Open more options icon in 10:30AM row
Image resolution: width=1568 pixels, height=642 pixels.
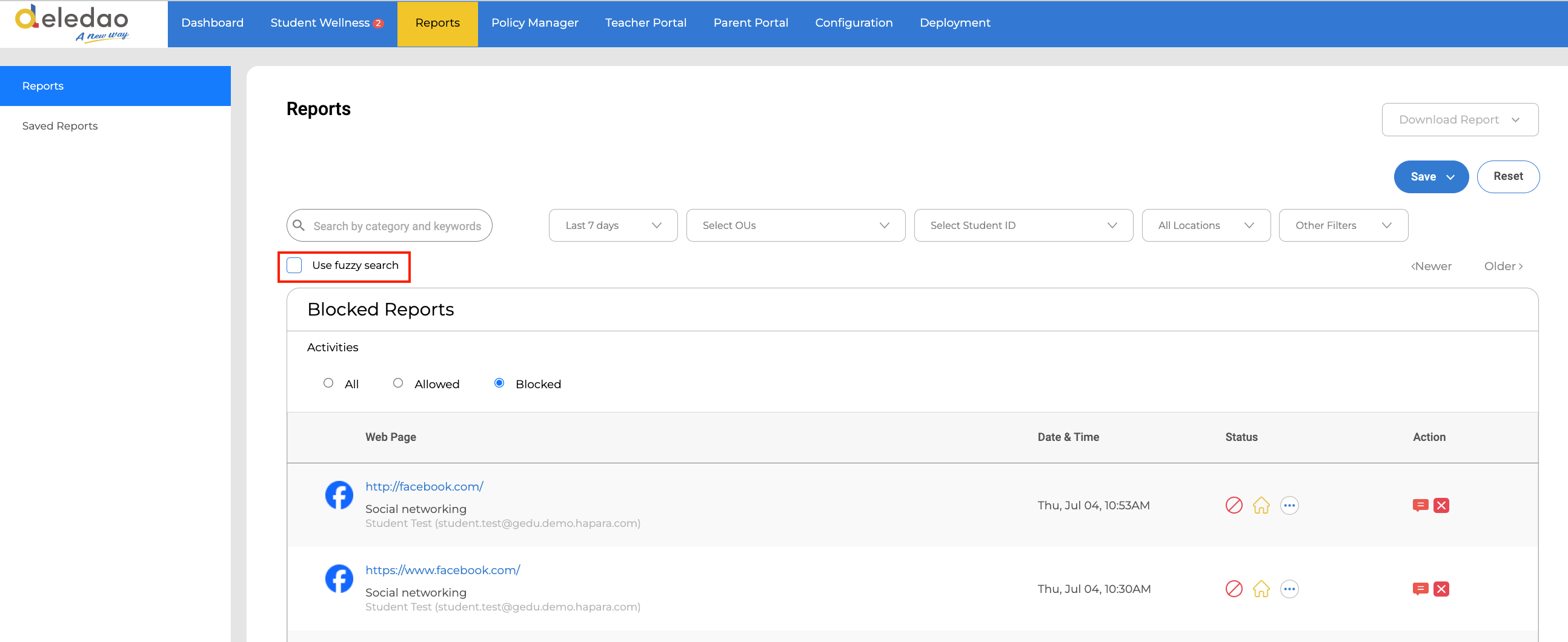click(x=1289, y=589)
